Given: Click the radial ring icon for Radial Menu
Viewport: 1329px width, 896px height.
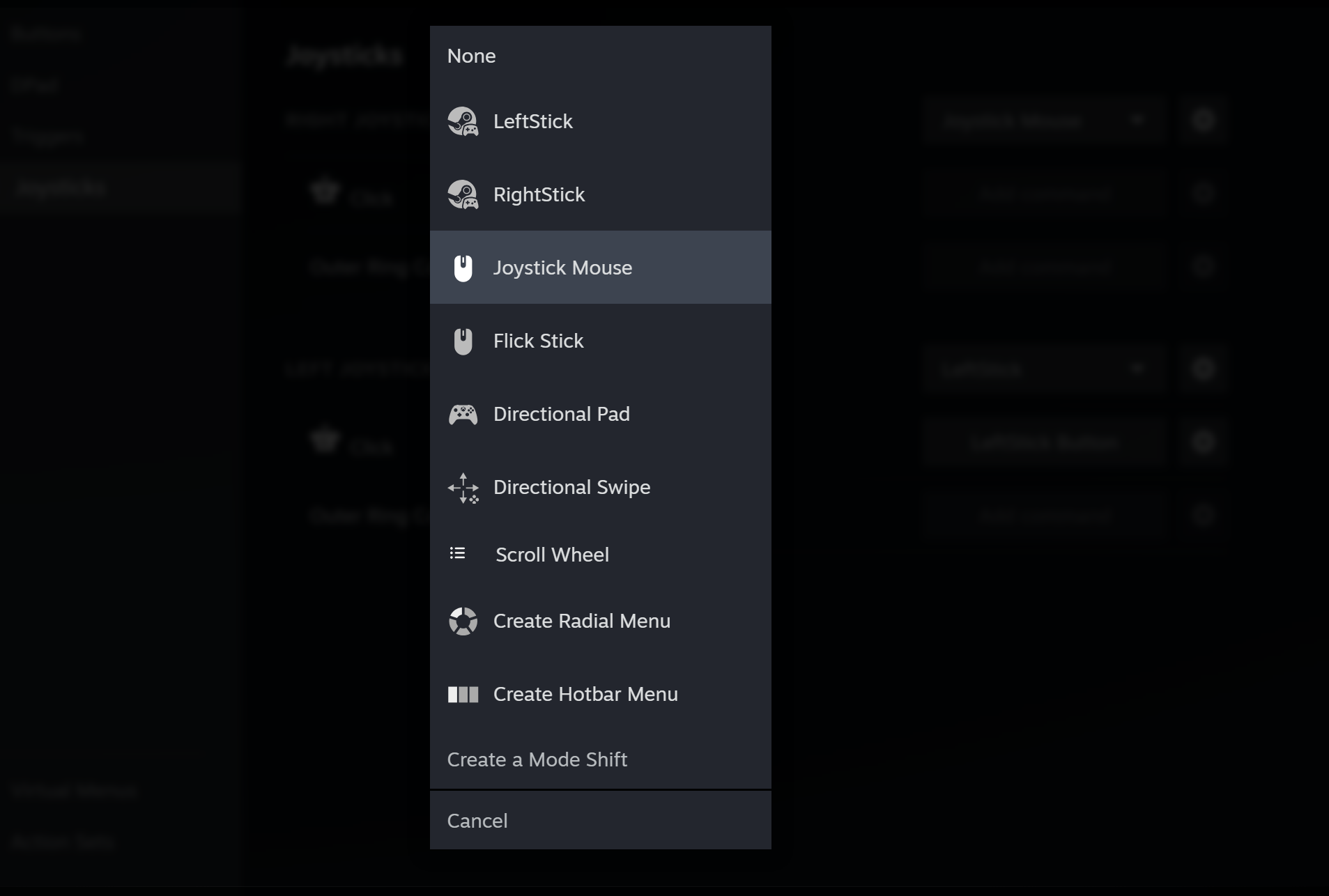Looking at the screenshot, I should click(x=463, y=621).
